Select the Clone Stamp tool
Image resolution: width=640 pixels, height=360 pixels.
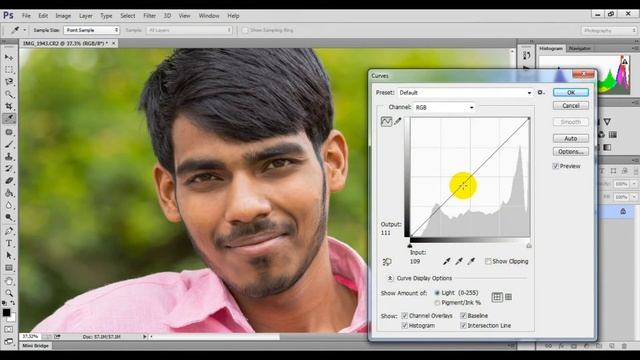(9, 156)
